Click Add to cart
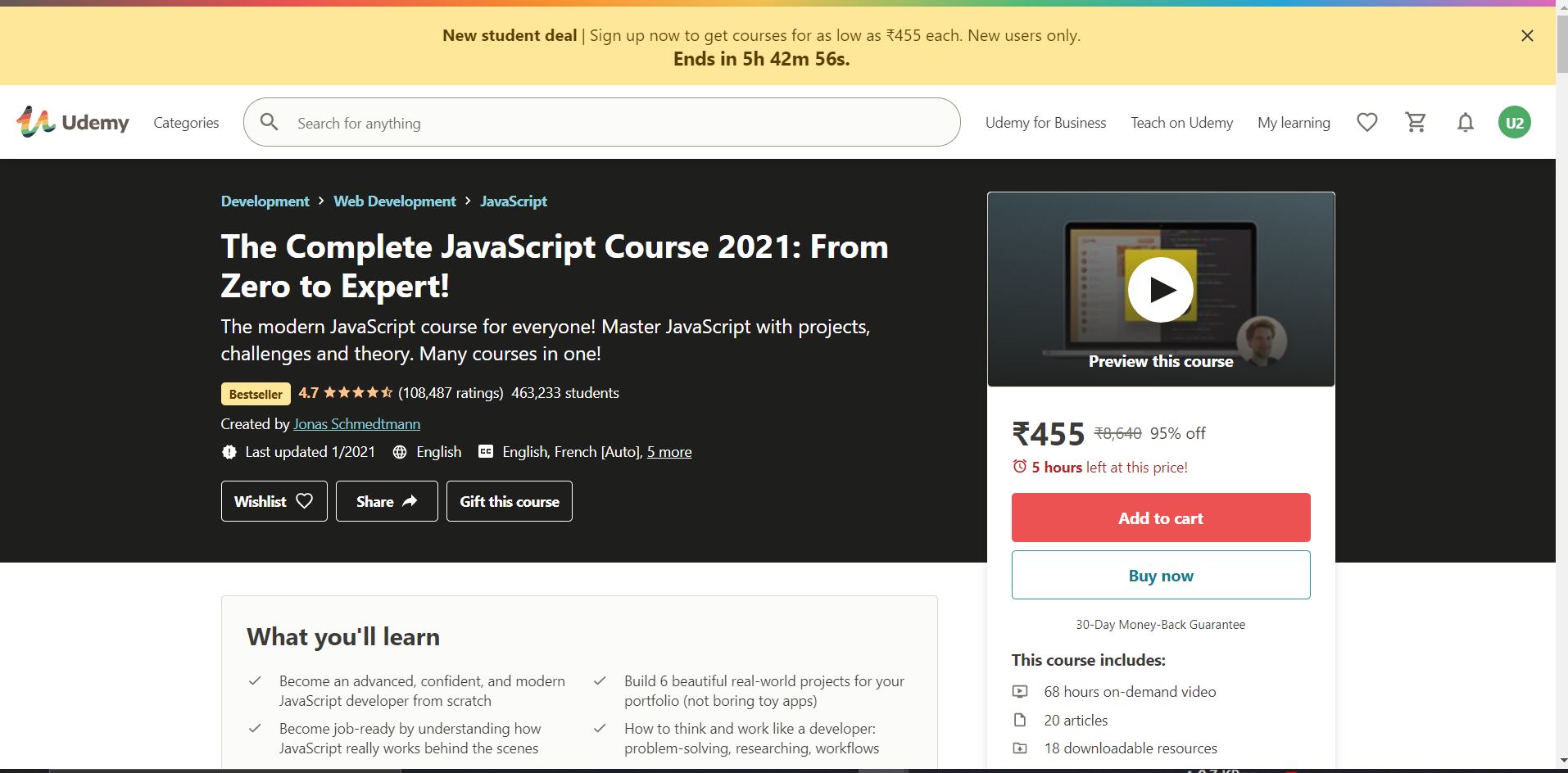 click(x=1160, y=518)
